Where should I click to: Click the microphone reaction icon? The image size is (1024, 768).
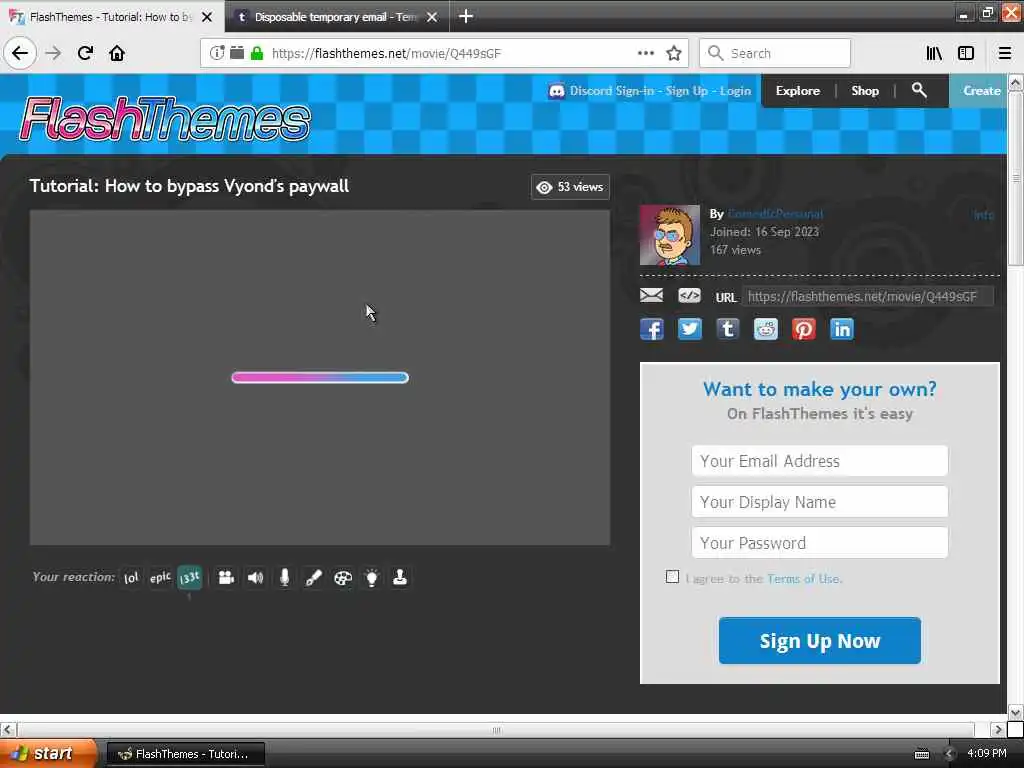click(x=285, y=577)
